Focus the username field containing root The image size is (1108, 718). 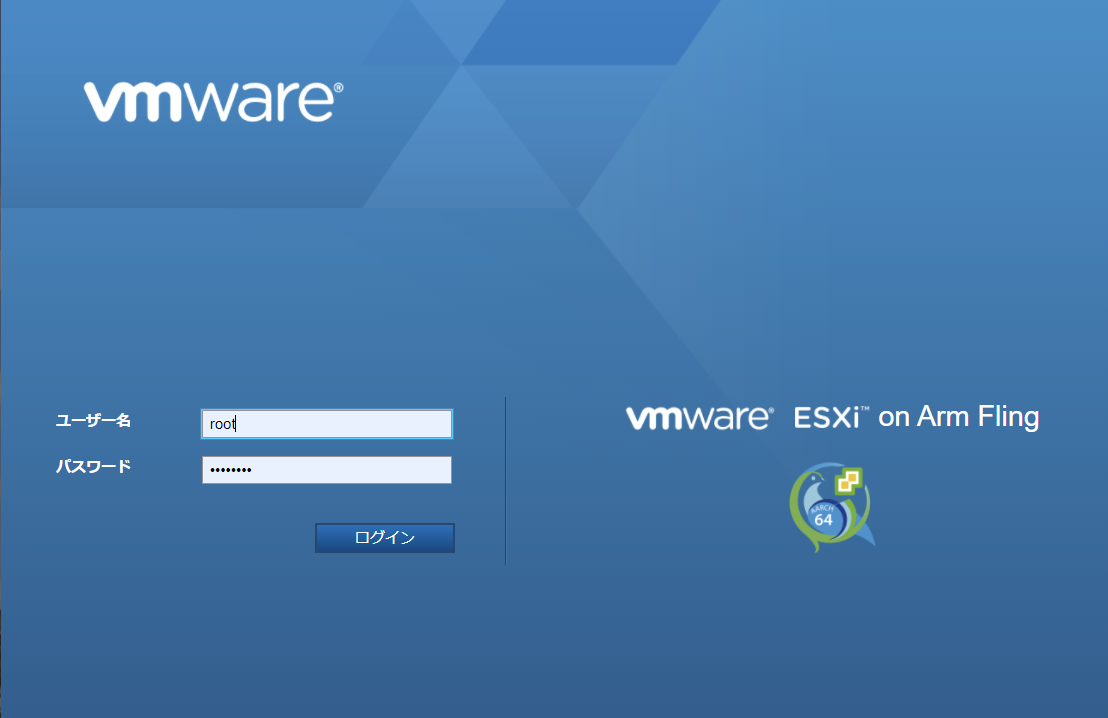point(326,424)
